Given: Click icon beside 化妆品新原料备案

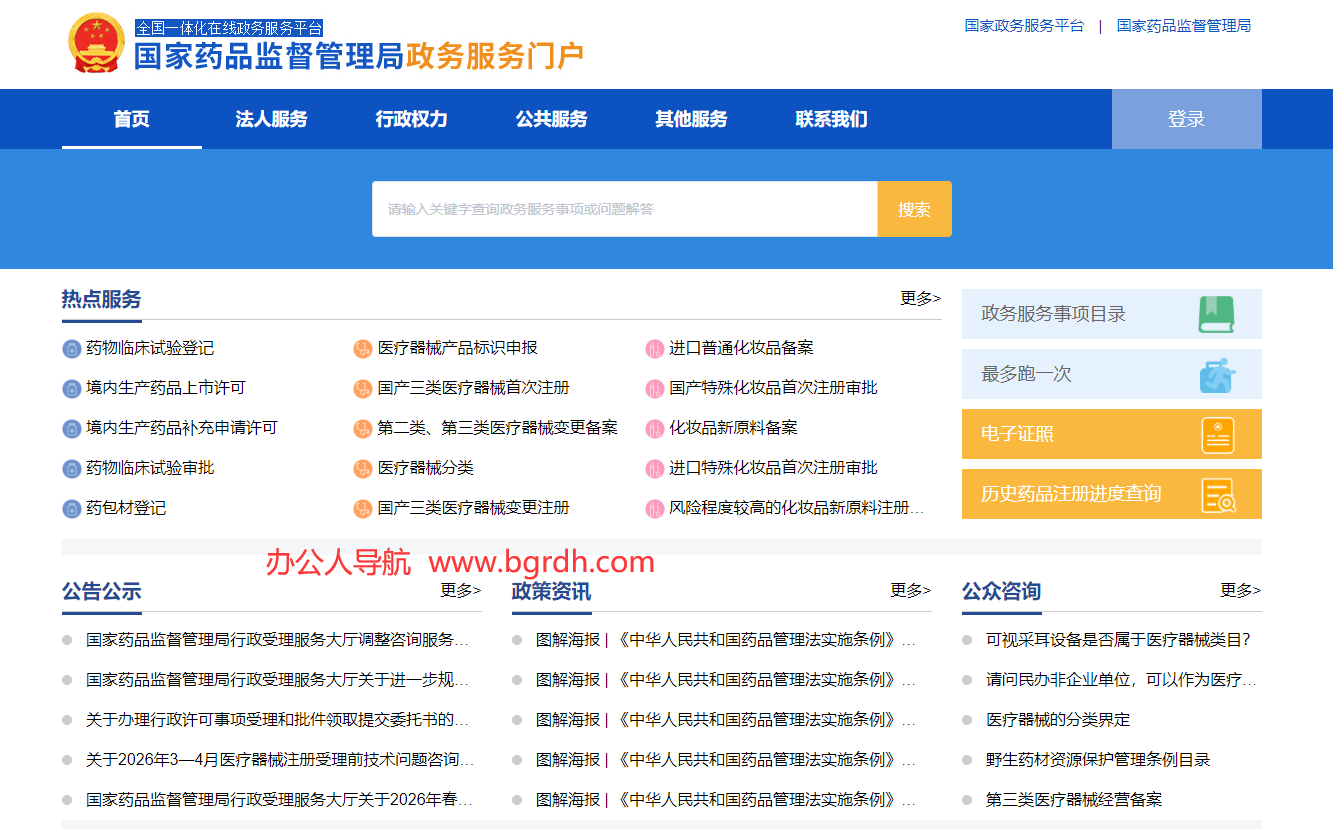Looking at the screenshot, I should click(655, 429).
